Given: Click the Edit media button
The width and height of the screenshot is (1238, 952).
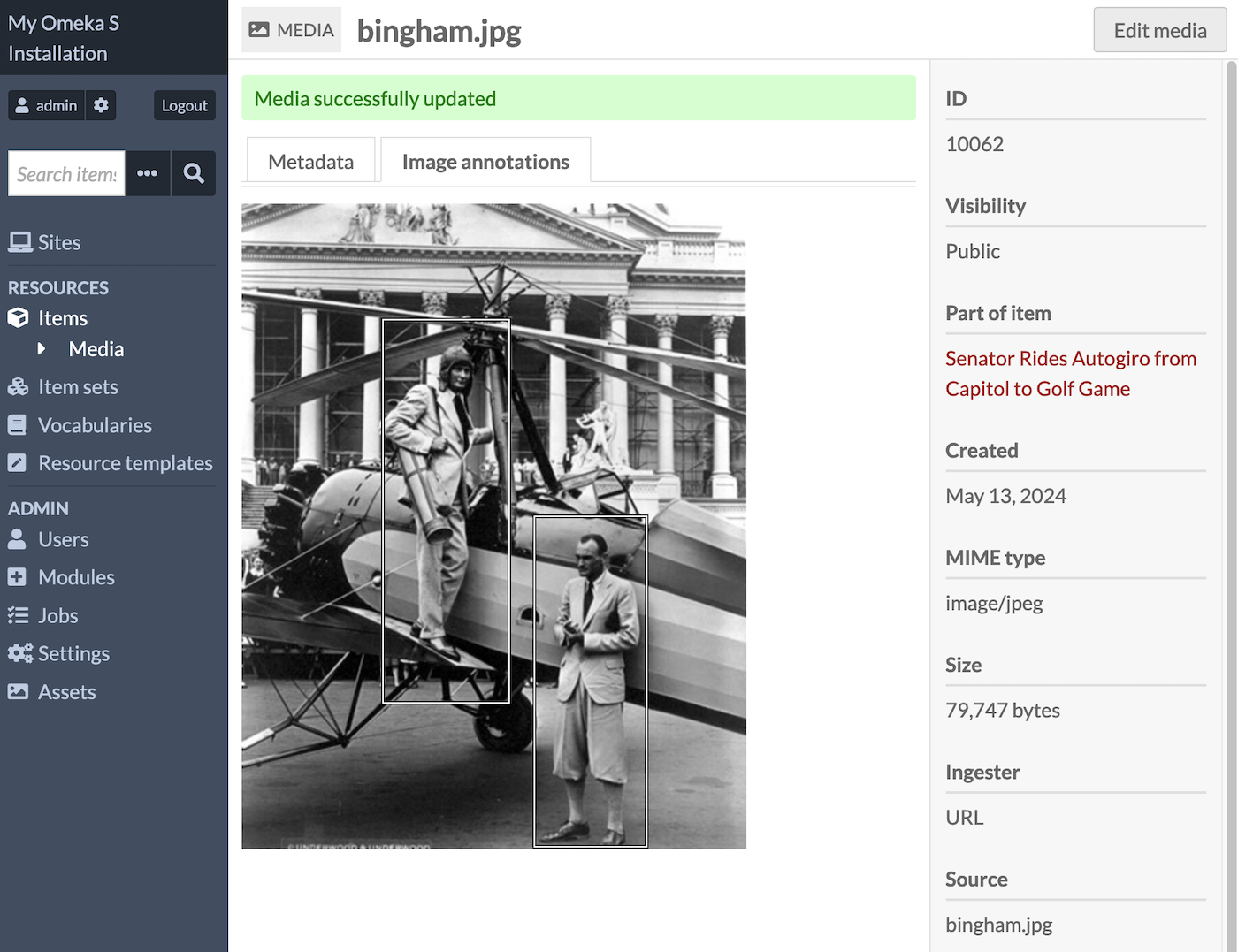Looking at the screenshot, I should coord(1160,30).
